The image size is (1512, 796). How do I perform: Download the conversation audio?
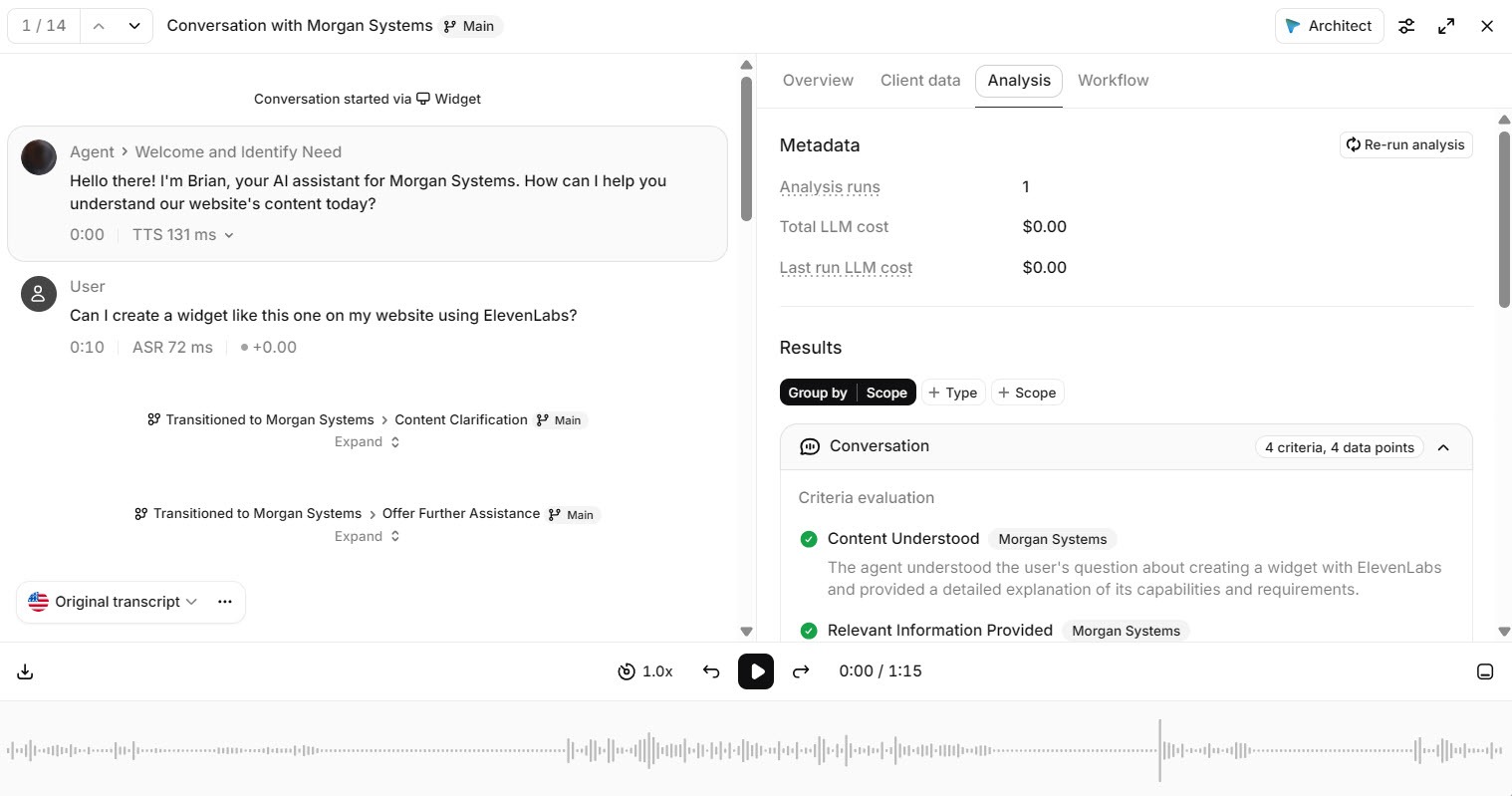[x=26, y=672]
